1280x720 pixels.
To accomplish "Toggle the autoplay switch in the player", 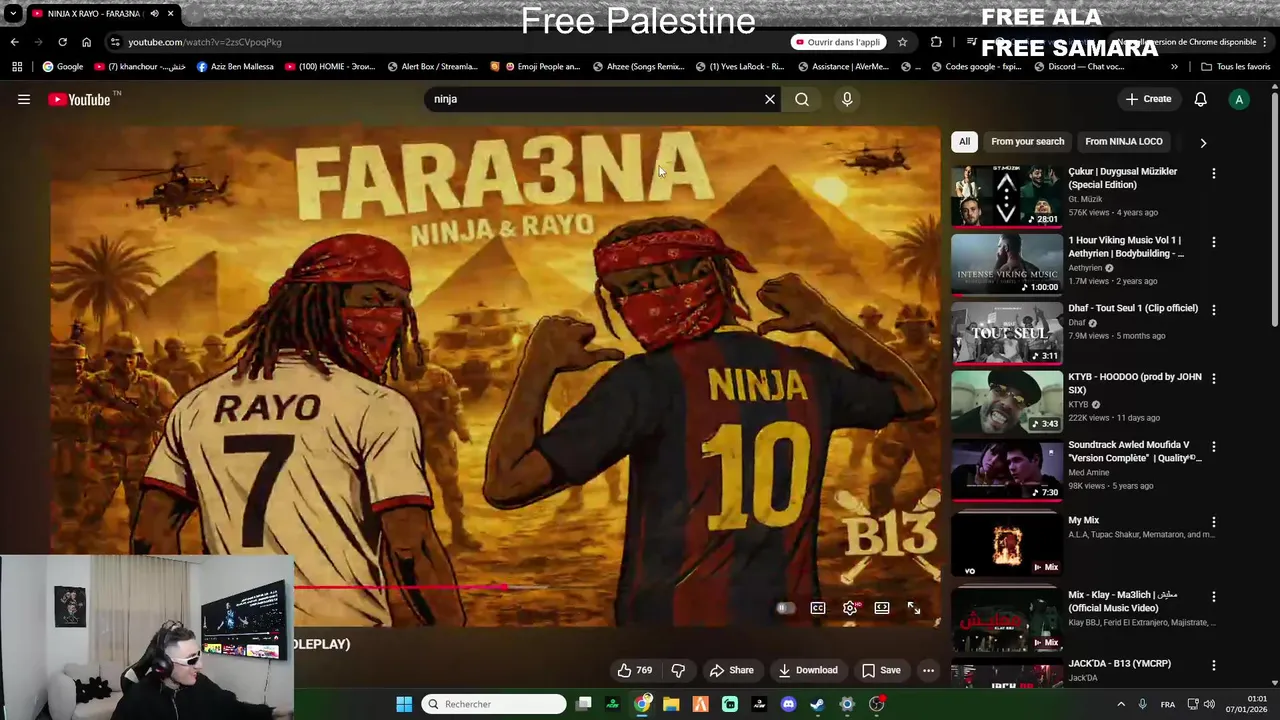I will coord(786,608).
